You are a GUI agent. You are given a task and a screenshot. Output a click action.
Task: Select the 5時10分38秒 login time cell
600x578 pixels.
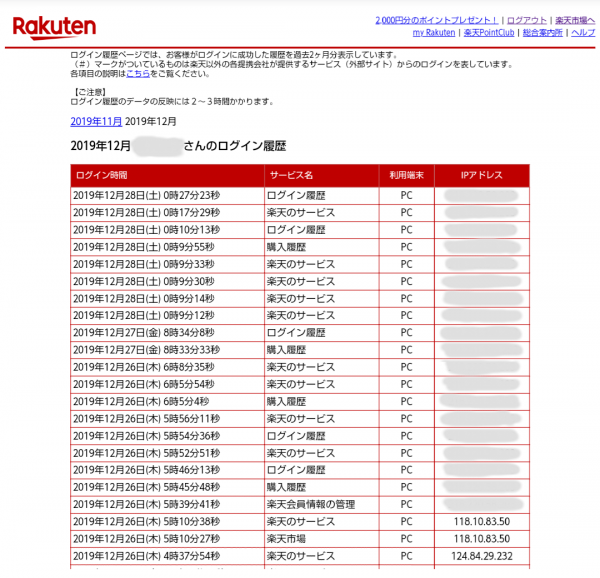pos(167,522)
